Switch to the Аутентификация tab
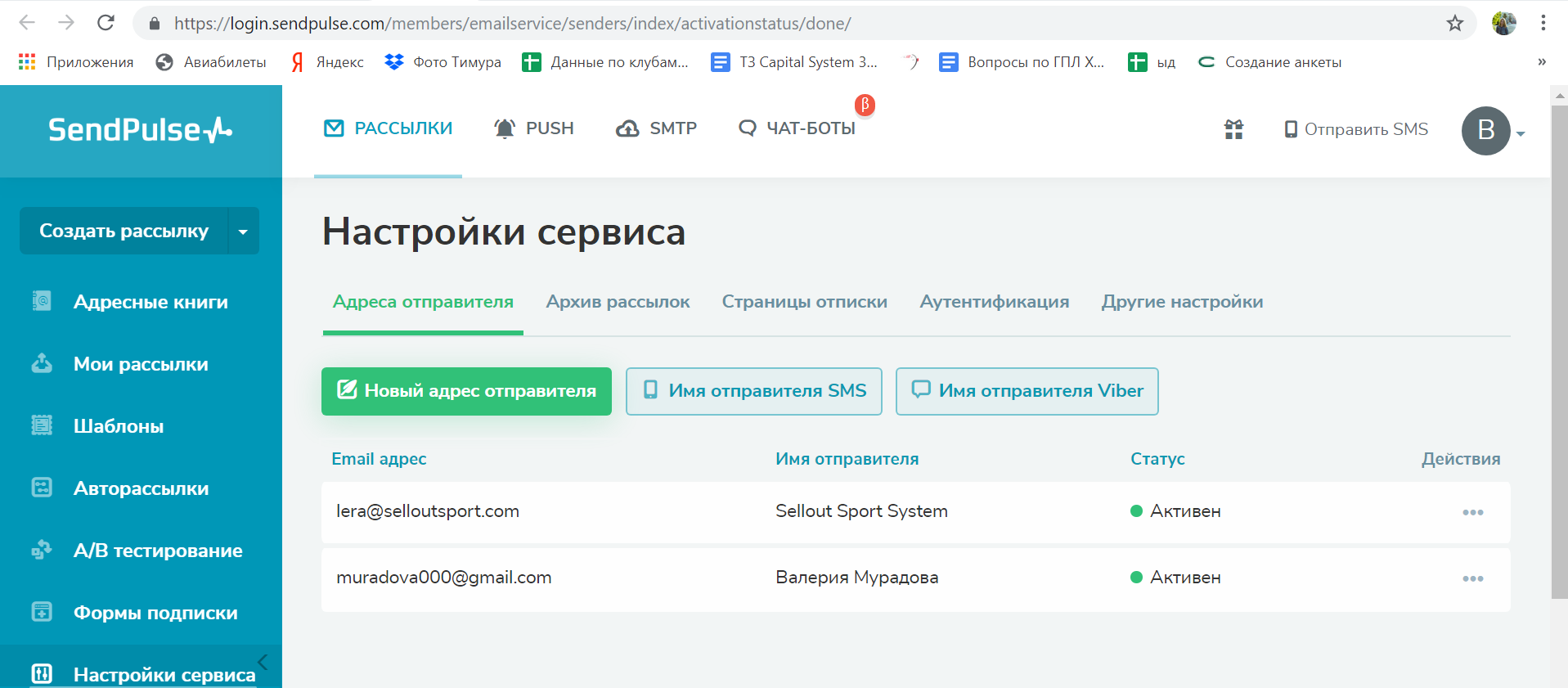Image resolution: width=1568 pixels, height=688 pixels. point(994,302)
